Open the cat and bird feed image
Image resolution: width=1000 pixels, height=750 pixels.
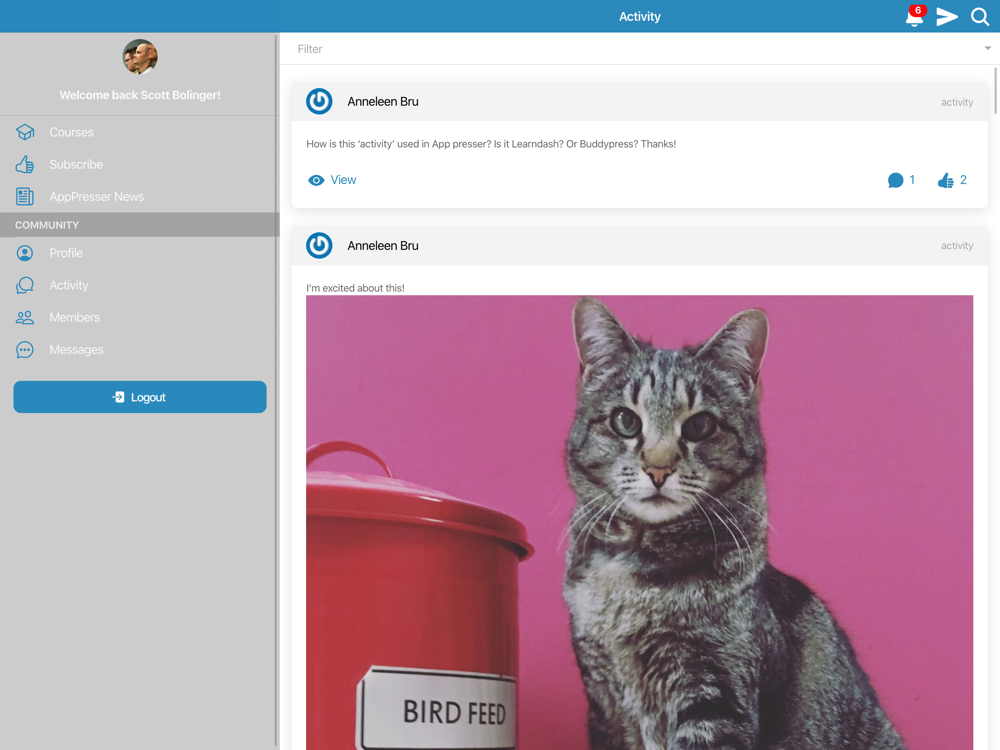pos(640,522)
